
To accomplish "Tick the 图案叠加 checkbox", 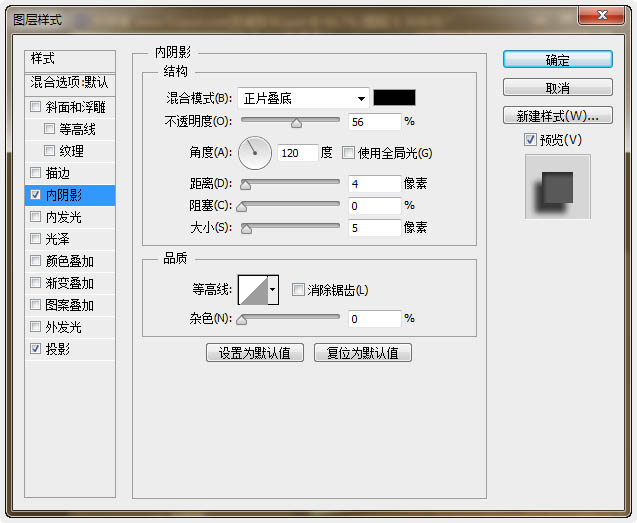I will click(36, 304).
